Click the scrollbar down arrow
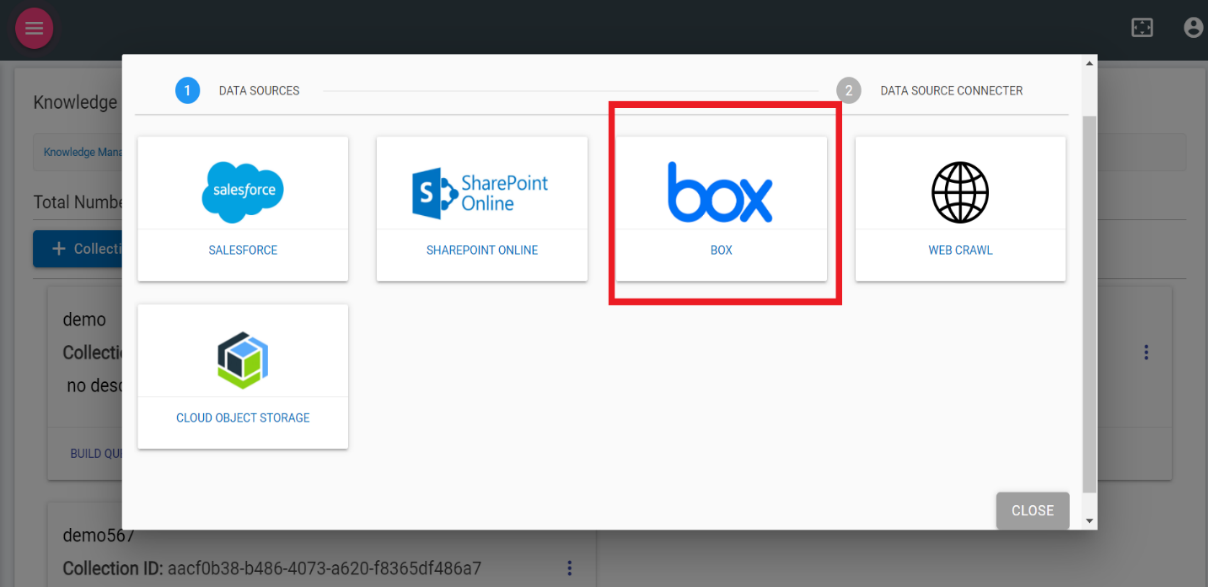 coord(1089,519)
